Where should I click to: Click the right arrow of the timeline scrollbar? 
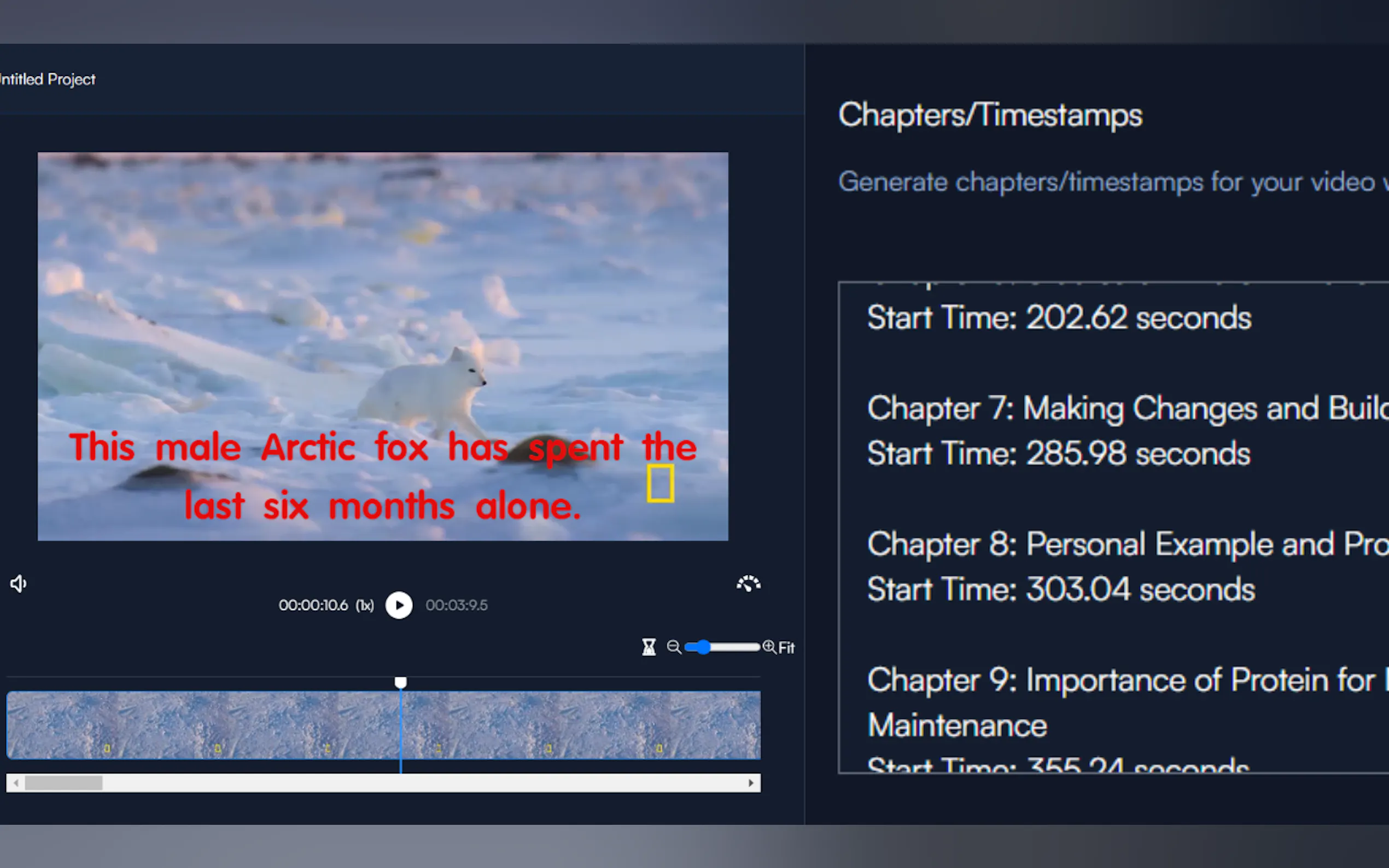click(751, 783)
